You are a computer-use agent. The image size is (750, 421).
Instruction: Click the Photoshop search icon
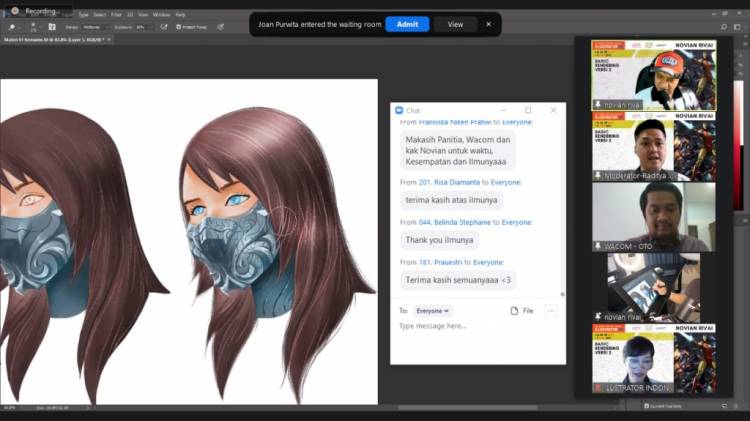724,27
